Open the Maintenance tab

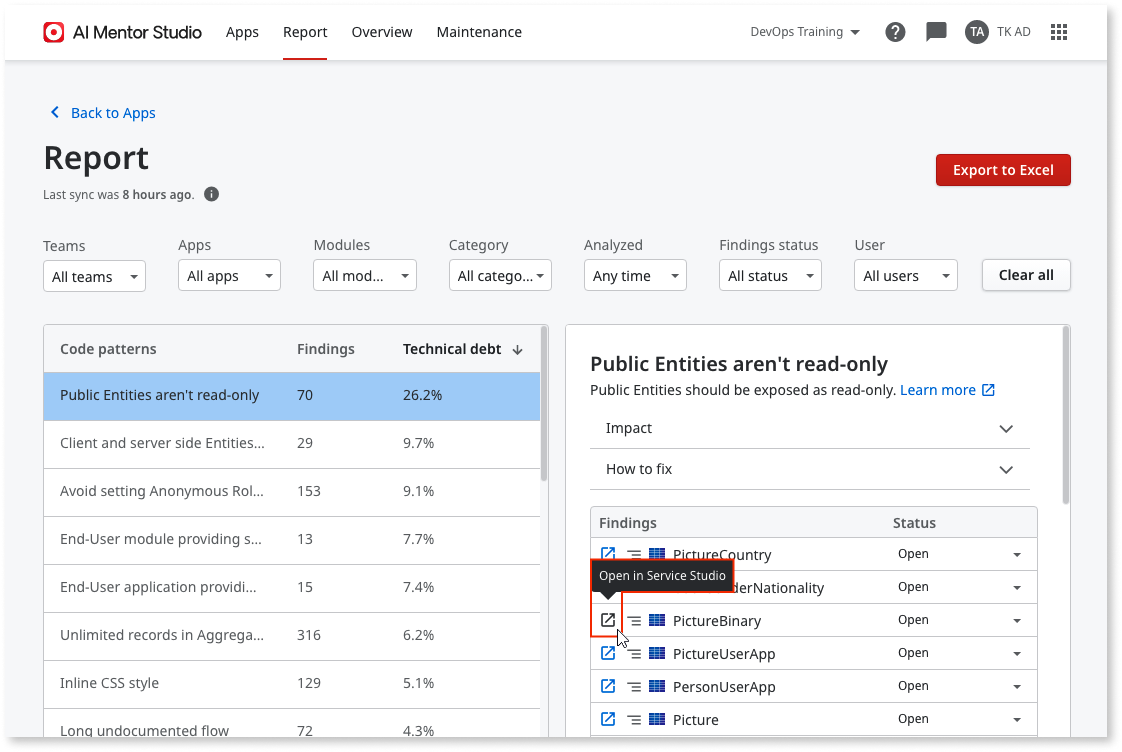[479, 32]
